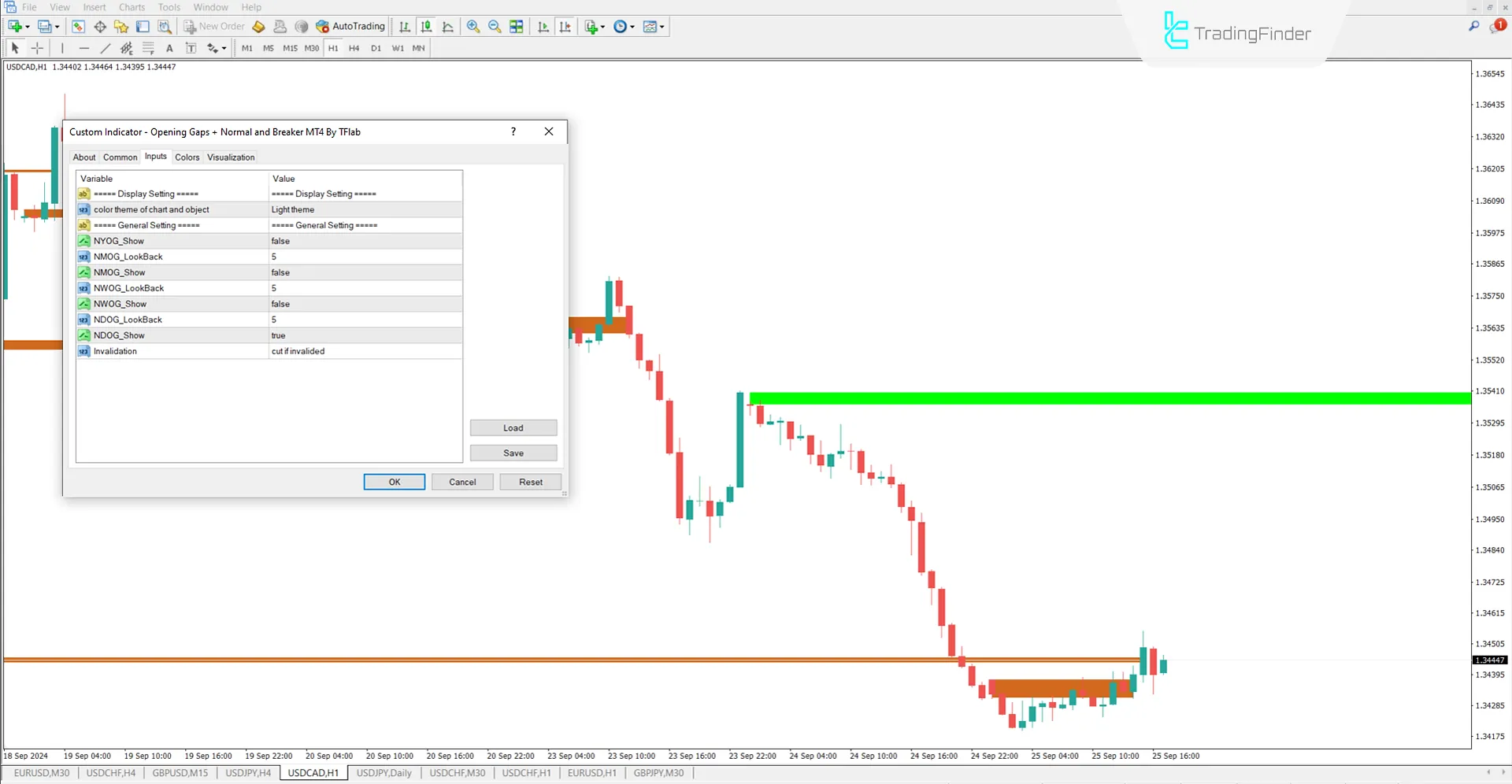1512x784 pixels.
Task: Toggle NYOG_Show value false
Action: click(365, 241)
